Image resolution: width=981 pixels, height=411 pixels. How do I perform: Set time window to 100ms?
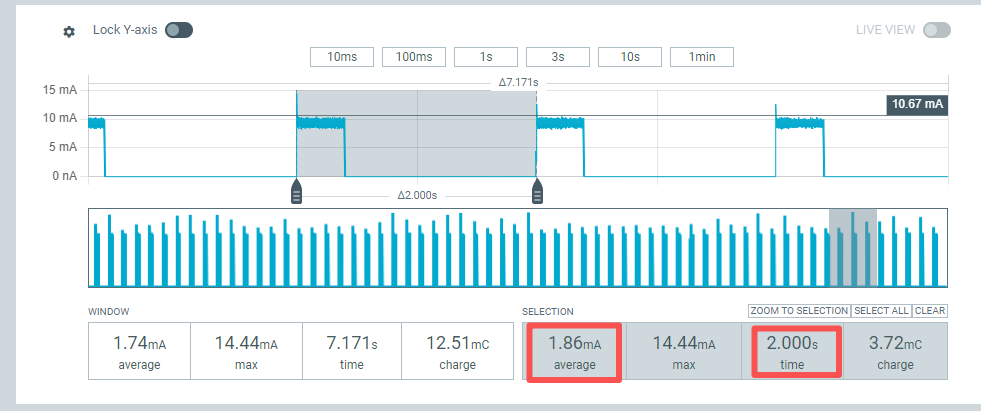[x=414, y=57]
